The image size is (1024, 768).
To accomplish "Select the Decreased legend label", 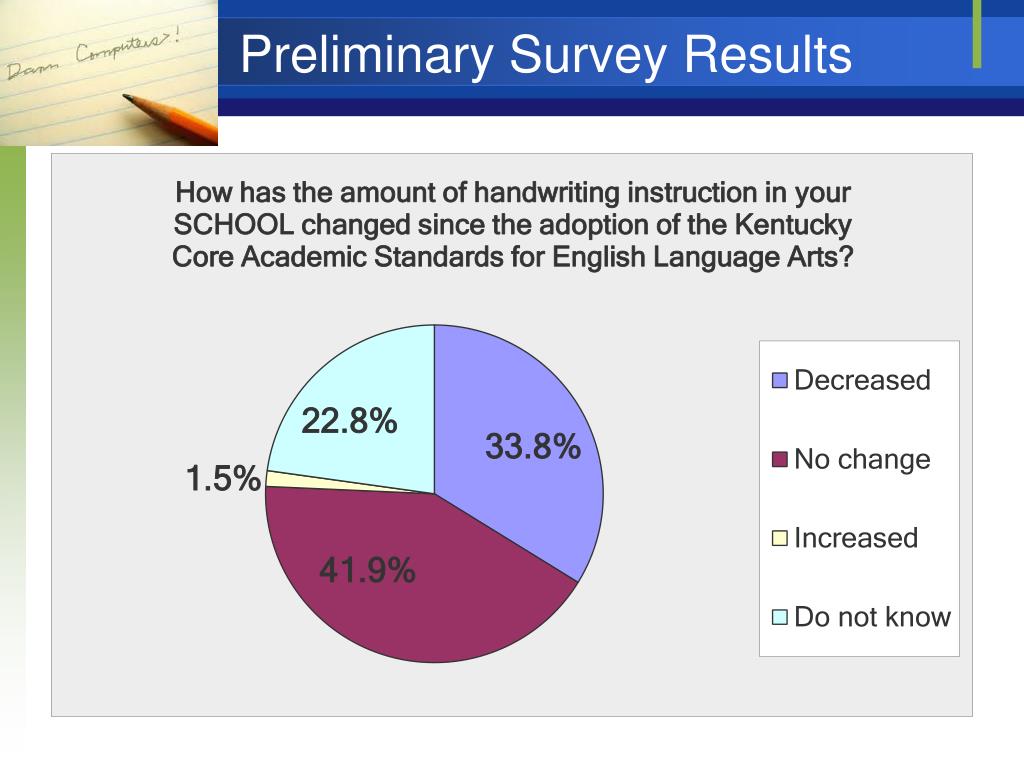I will pyautogui.click(x=862, y=380).
